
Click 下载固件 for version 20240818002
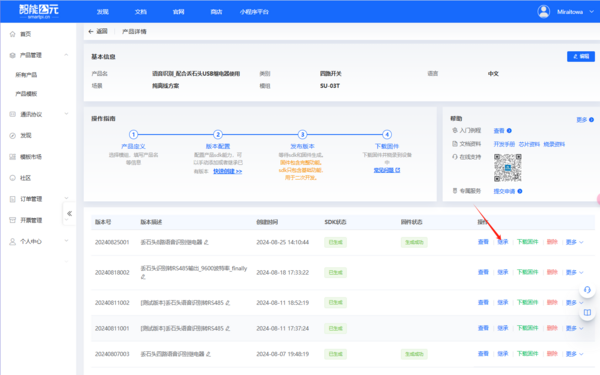click(x=527, y=272)
